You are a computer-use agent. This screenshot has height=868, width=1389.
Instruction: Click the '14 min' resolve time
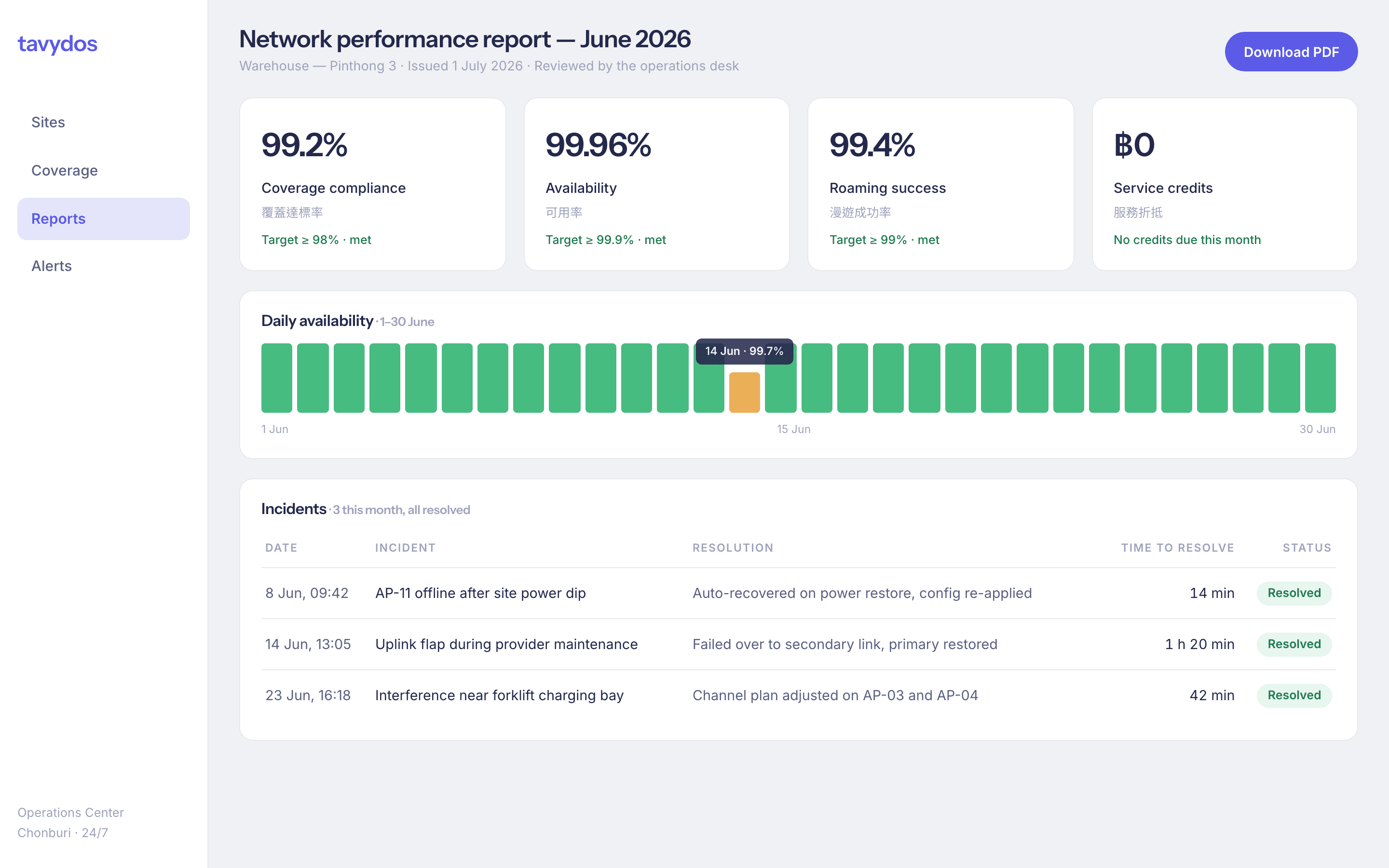[x=1212, y=593]
